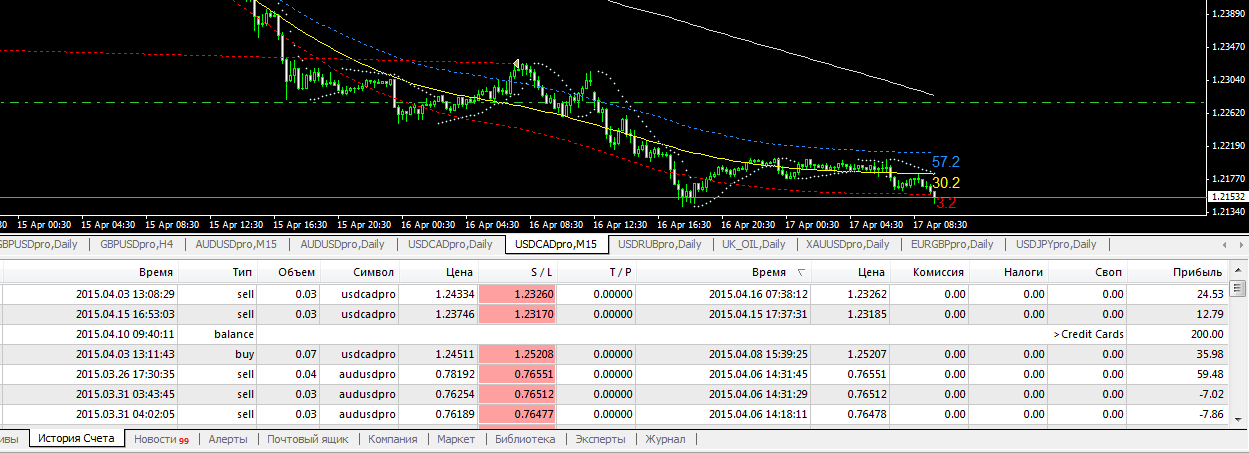Switch to USDCADpro,Daily chart tab
Screen dimensions: 1249x453
point(450,244)
